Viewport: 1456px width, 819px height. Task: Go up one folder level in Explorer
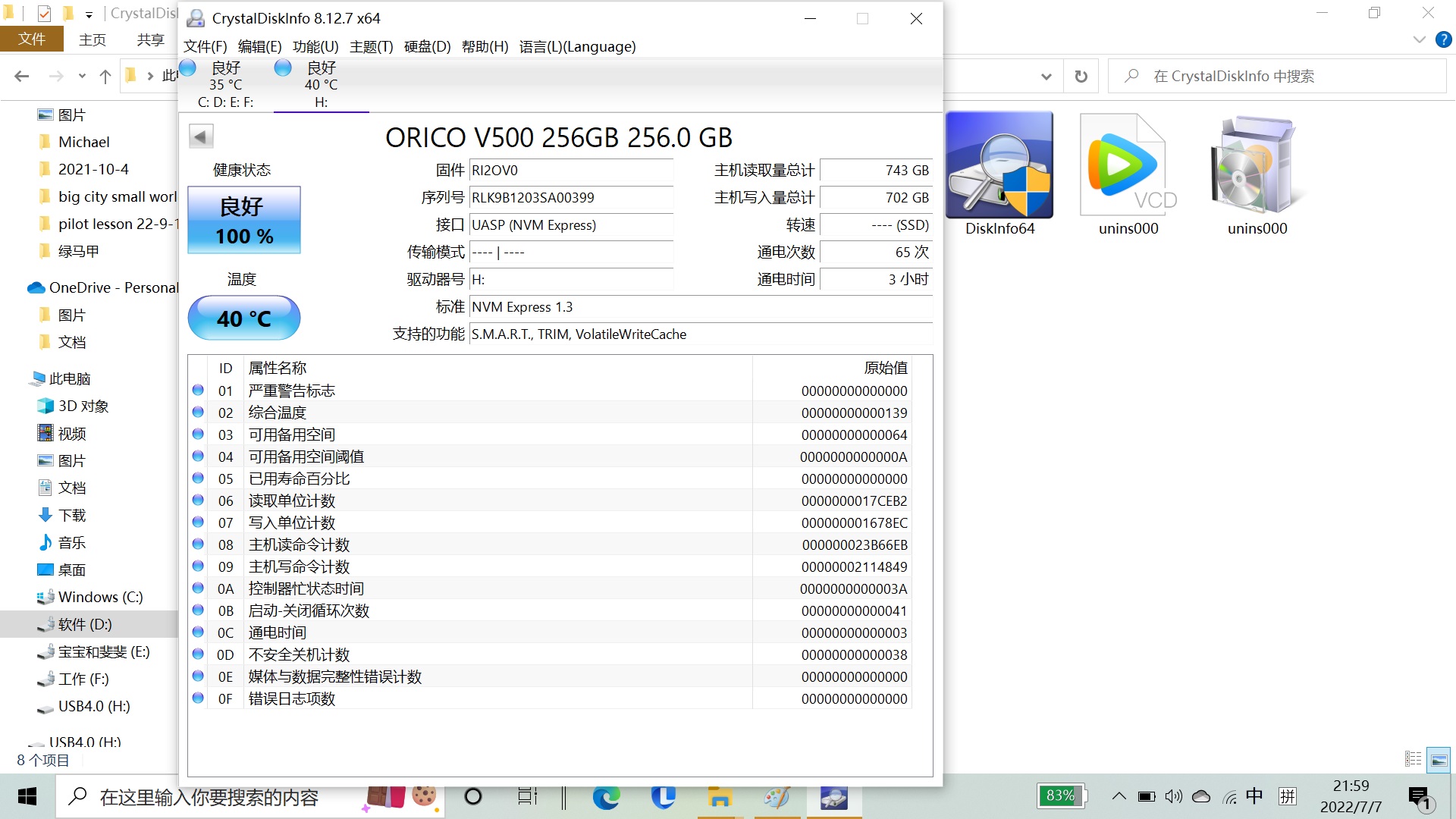point(105,76)
